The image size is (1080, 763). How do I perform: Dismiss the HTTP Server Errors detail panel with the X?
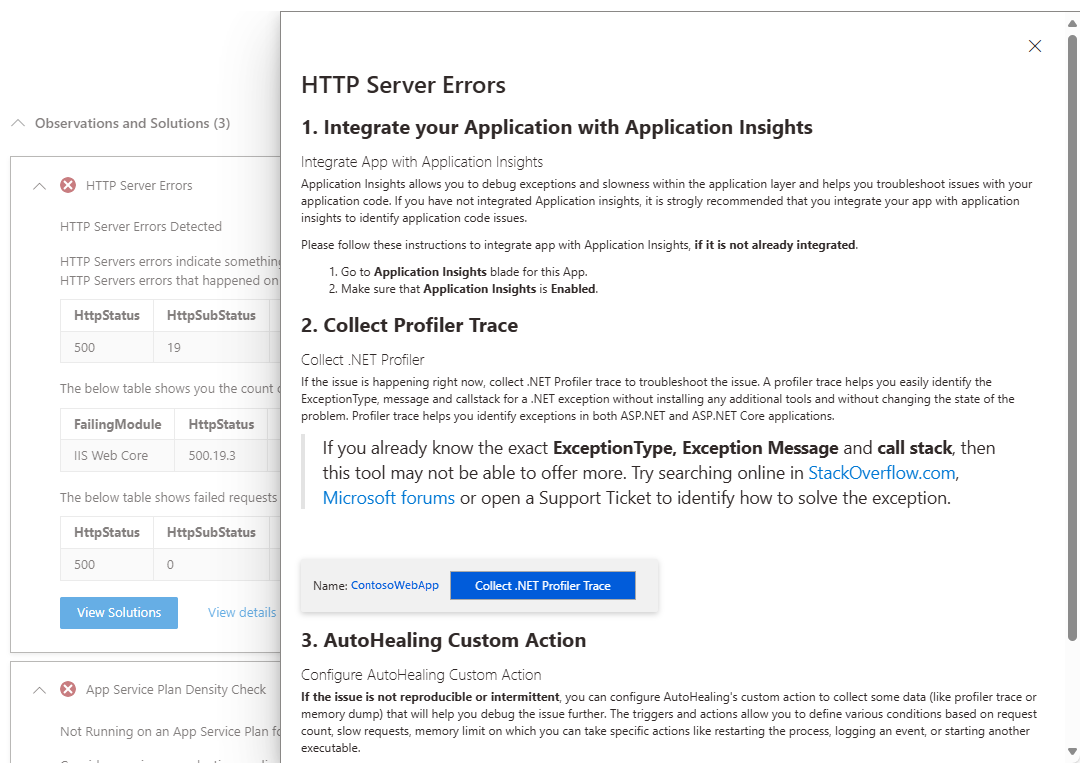click(x=1034, y=46)
